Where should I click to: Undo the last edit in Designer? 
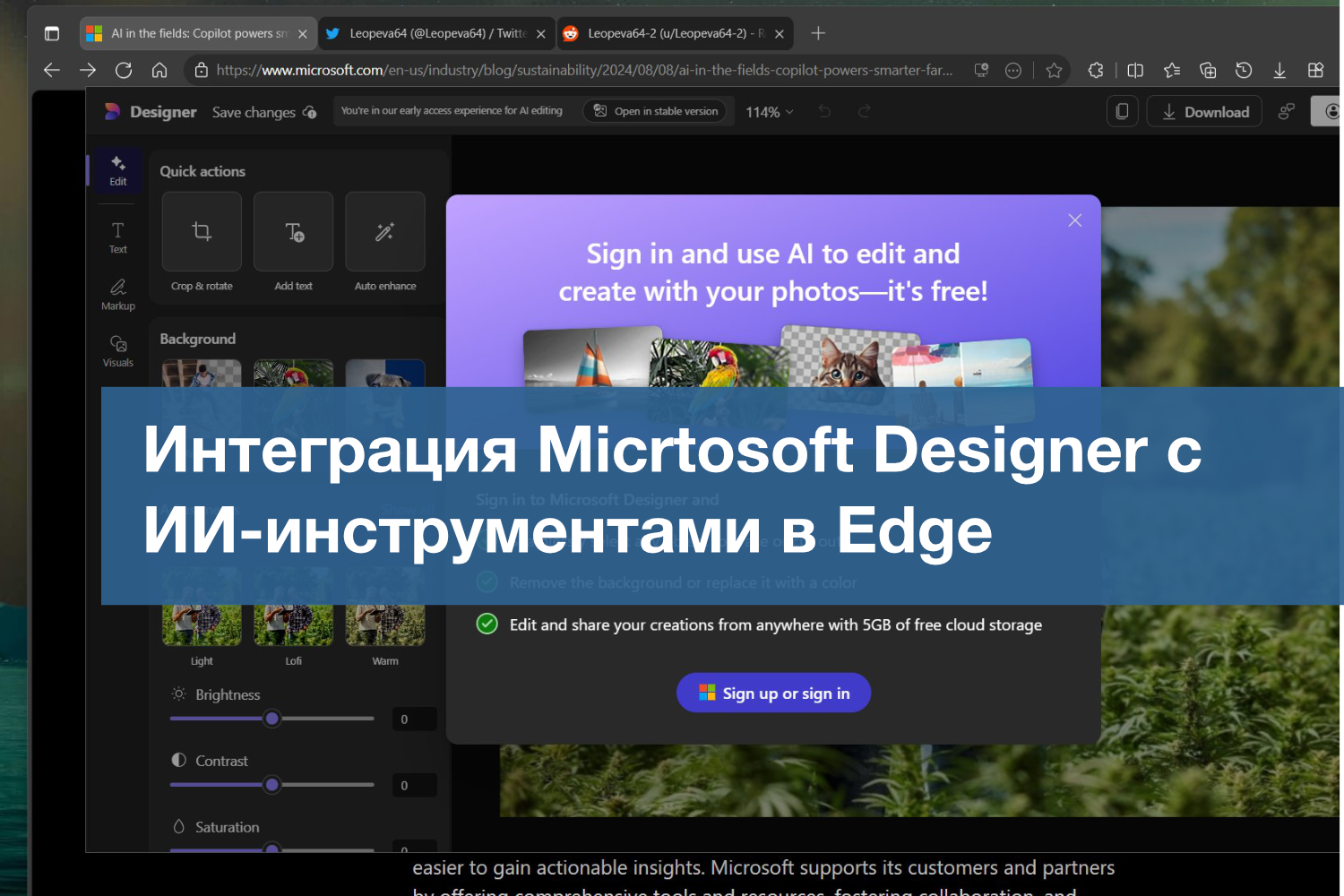[x=824, y=112]
